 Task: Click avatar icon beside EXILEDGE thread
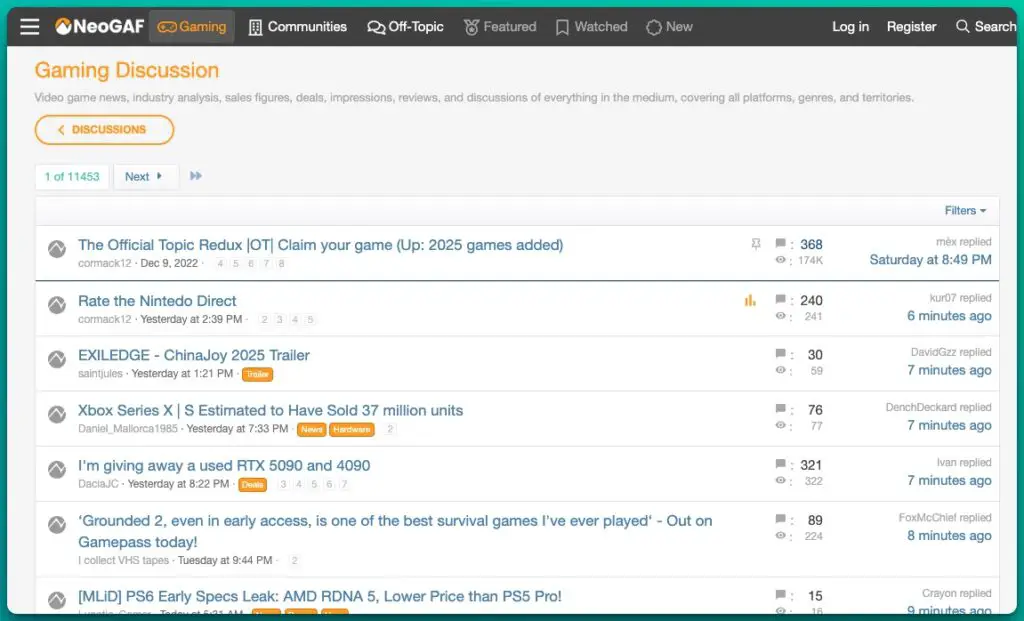click(57, 359)
